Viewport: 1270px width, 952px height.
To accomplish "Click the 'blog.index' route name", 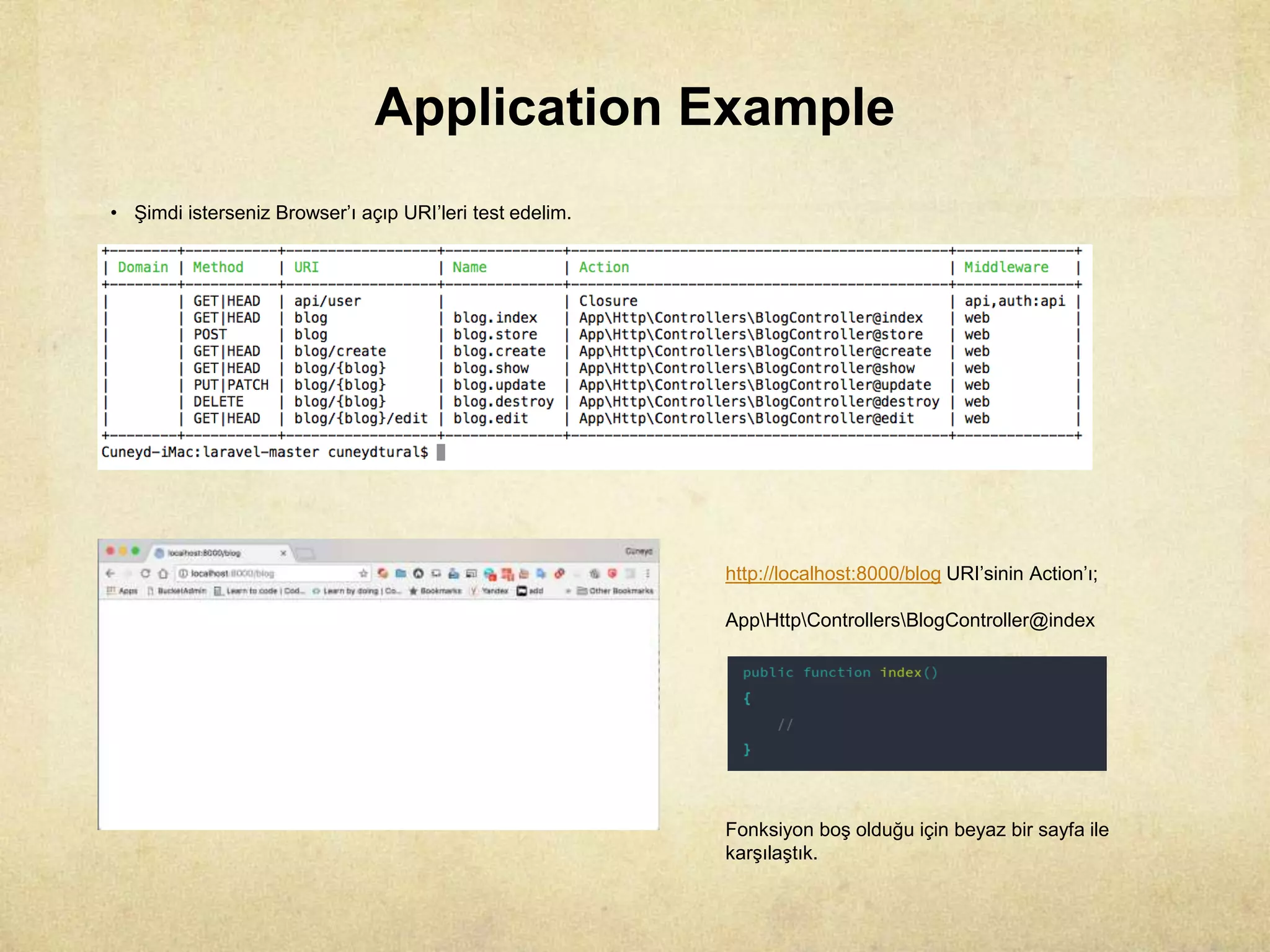I will click(495, 318).
